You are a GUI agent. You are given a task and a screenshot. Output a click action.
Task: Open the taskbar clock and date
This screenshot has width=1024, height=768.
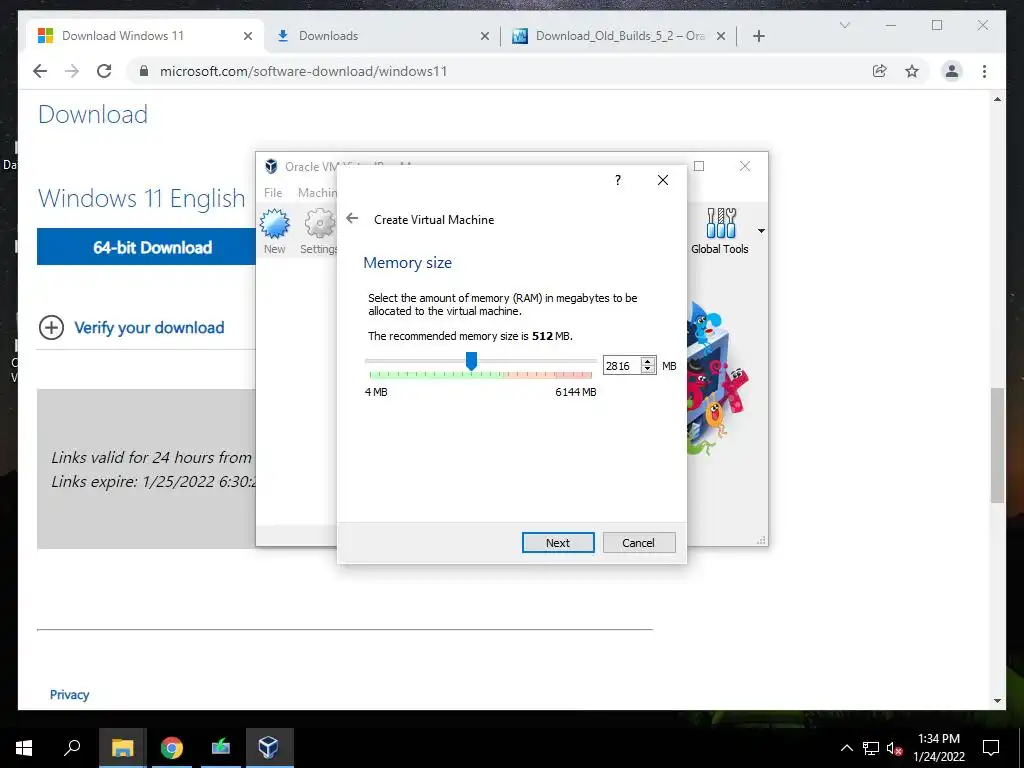tap(938, 748)
